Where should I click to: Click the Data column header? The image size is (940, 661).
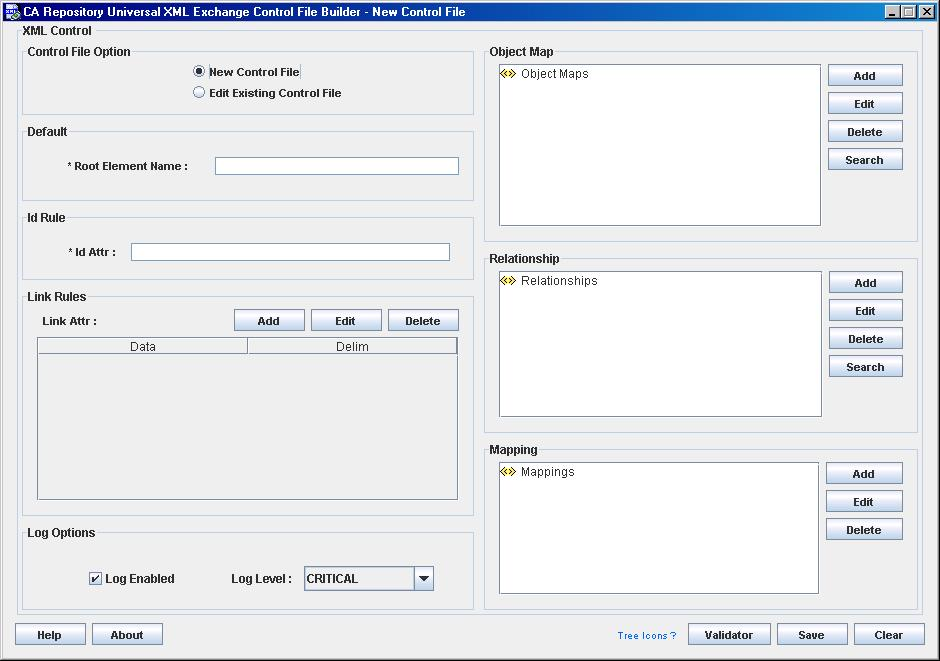(143, 347)
